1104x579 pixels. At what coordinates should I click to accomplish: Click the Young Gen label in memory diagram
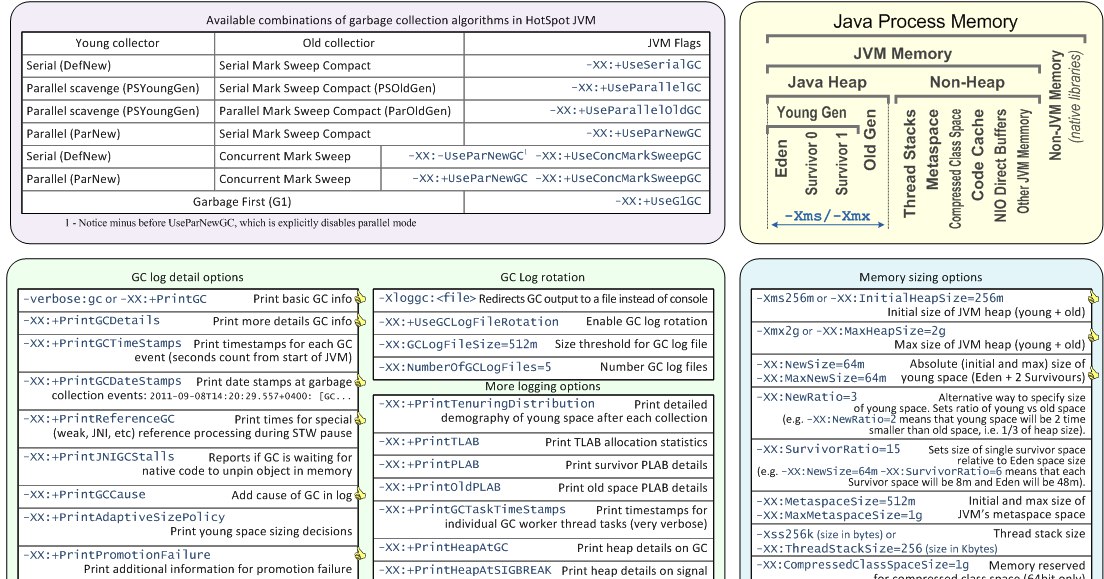click(x=812, y=112)
